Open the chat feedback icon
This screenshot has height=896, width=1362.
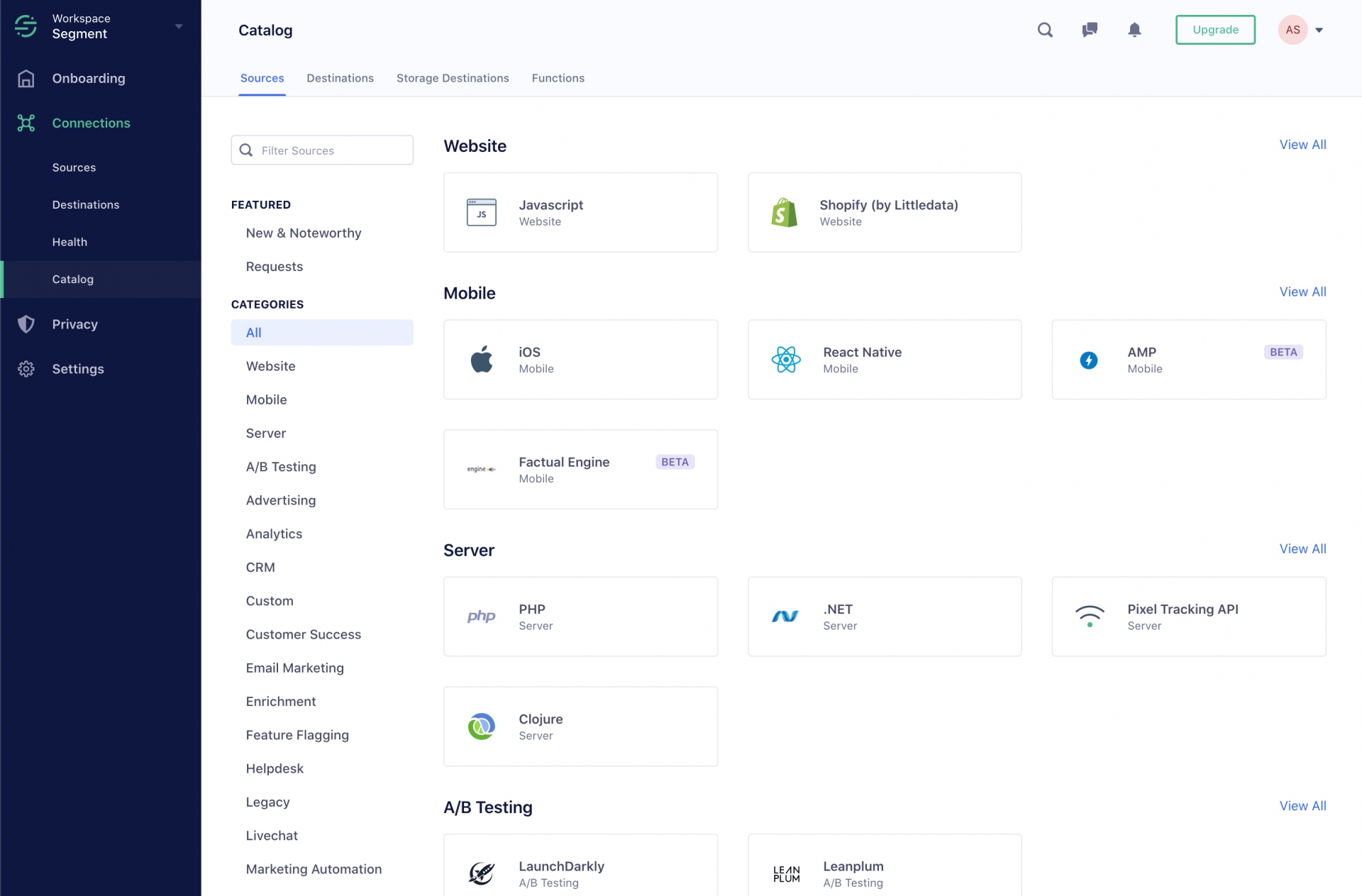tap(1090, 30)
